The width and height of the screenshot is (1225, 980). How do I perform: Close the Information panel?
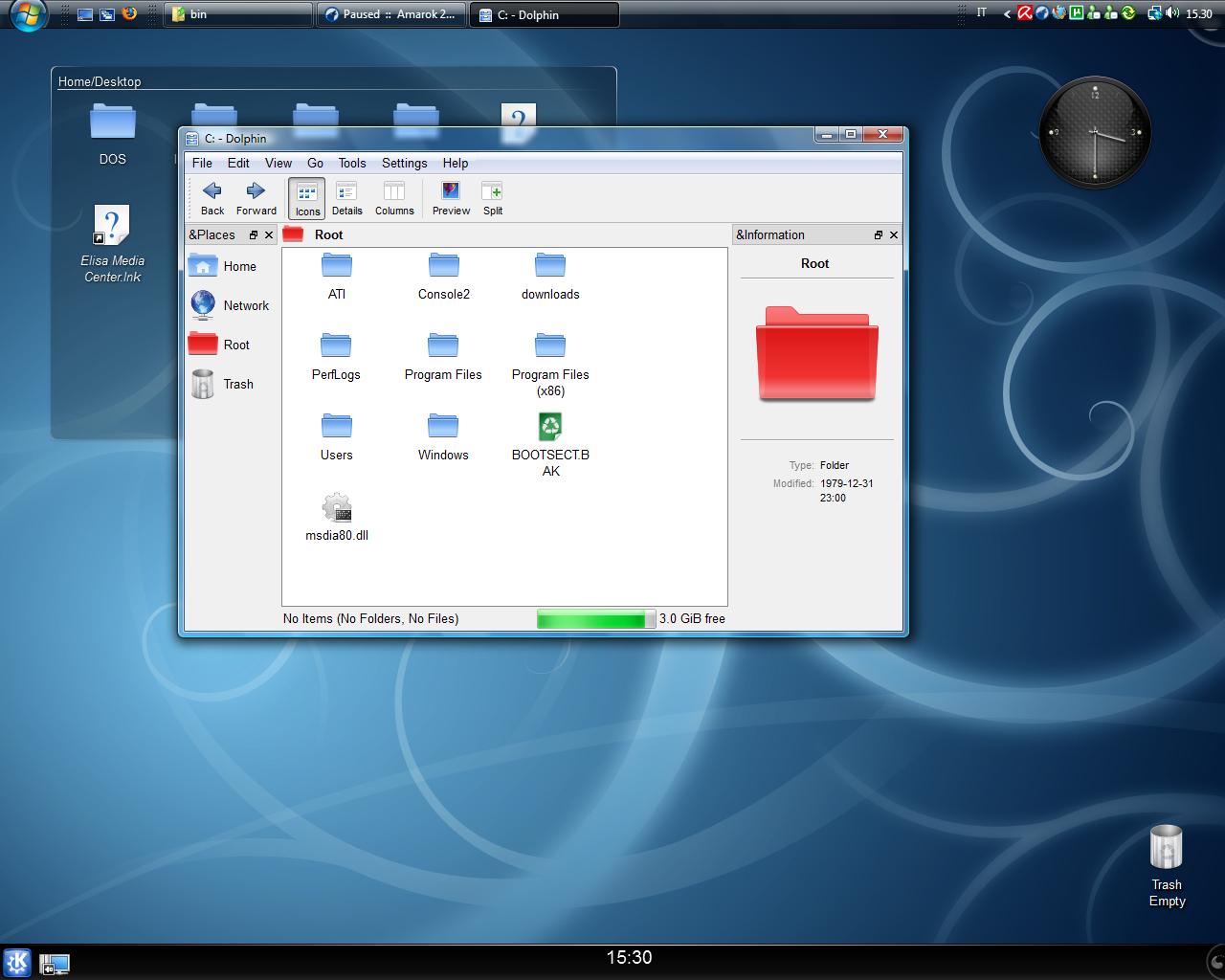[x=894, y=234]
